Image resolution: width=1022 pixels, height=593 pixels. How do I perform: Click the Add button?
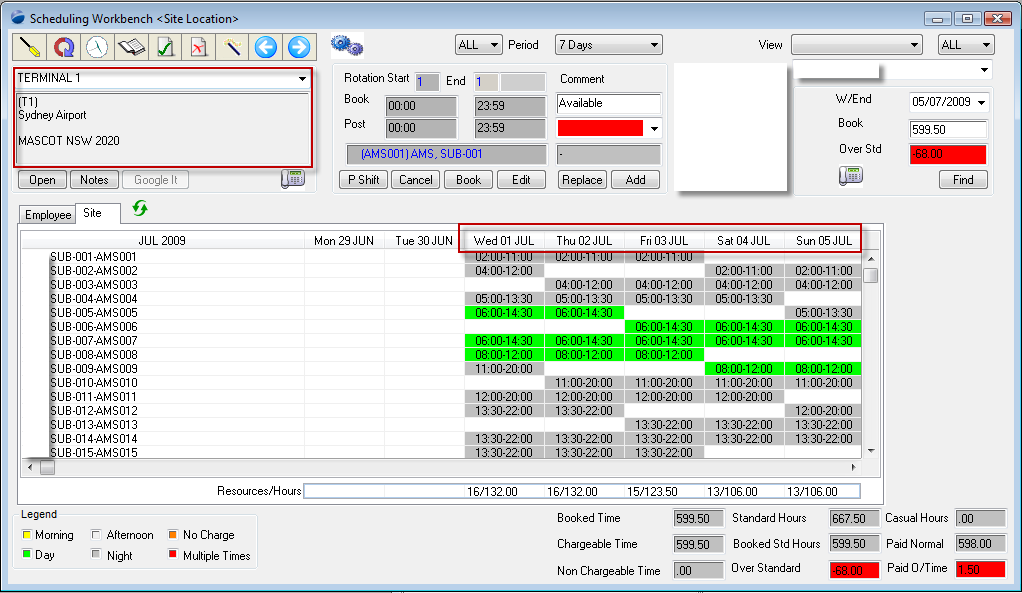point(635,180)
